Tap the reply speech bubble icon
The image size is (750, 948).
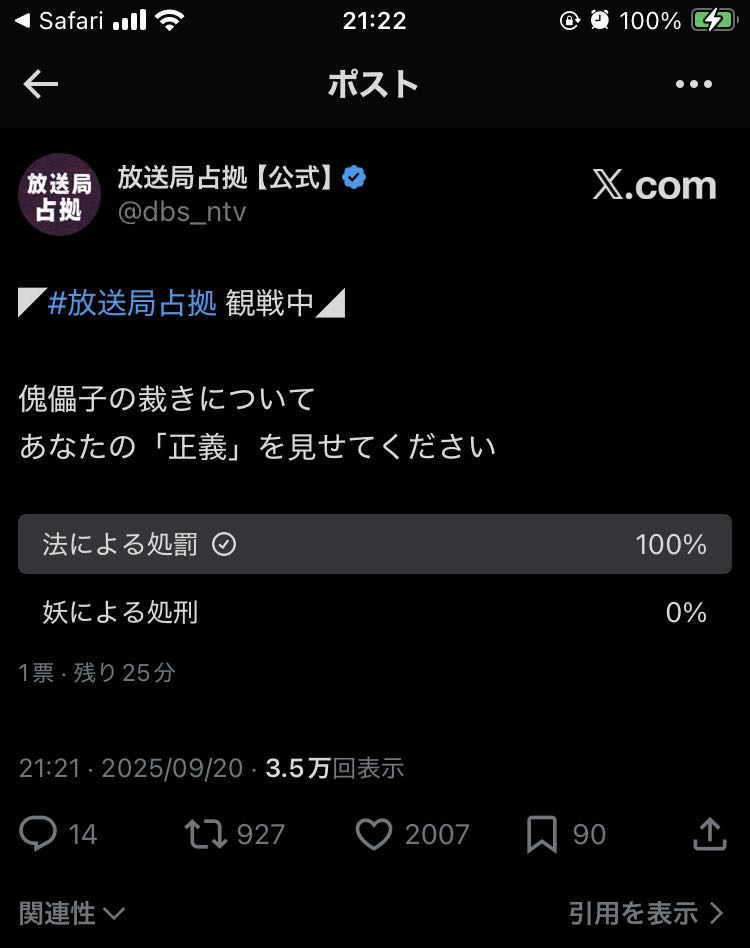point(39,834)
